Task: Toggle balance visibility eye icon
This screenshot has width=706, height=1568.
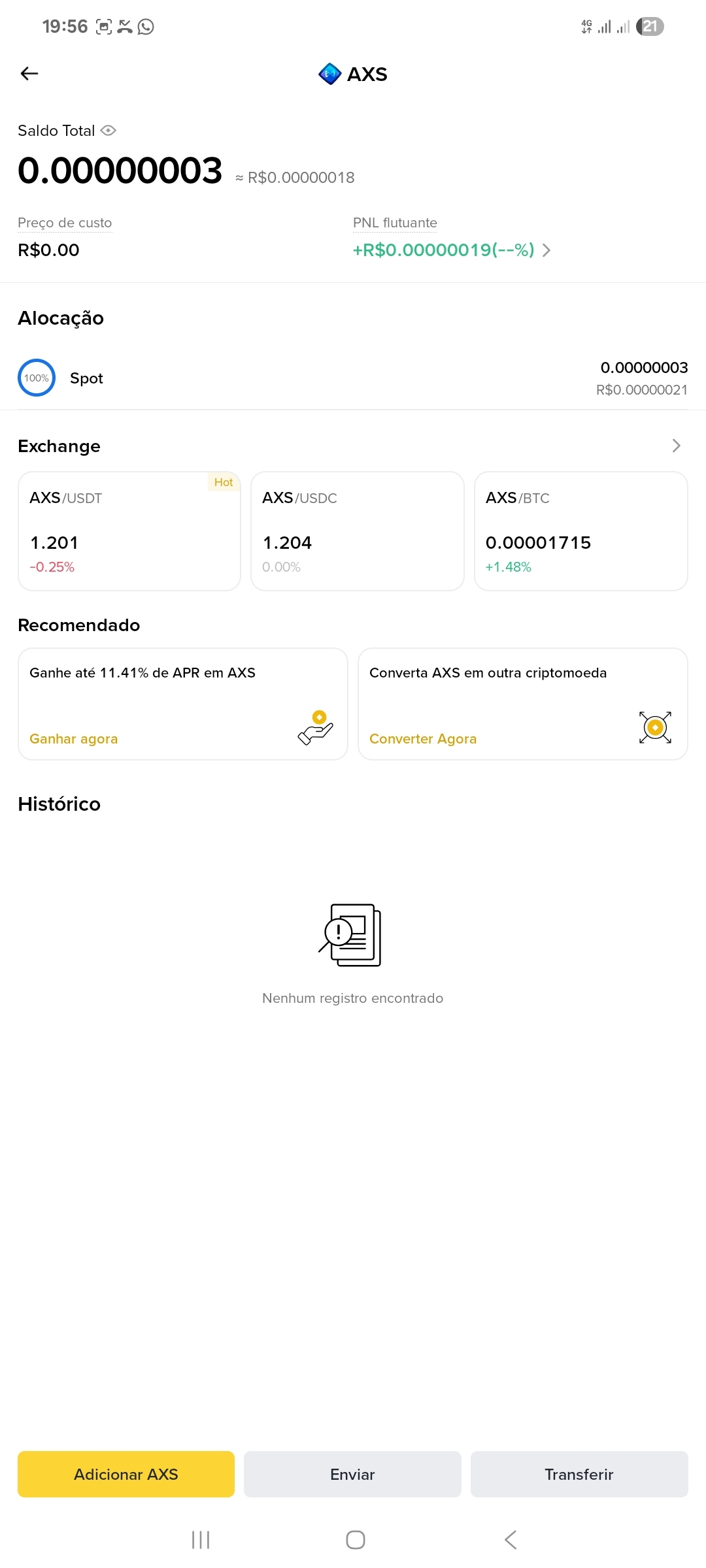Action: click(109, 131)
